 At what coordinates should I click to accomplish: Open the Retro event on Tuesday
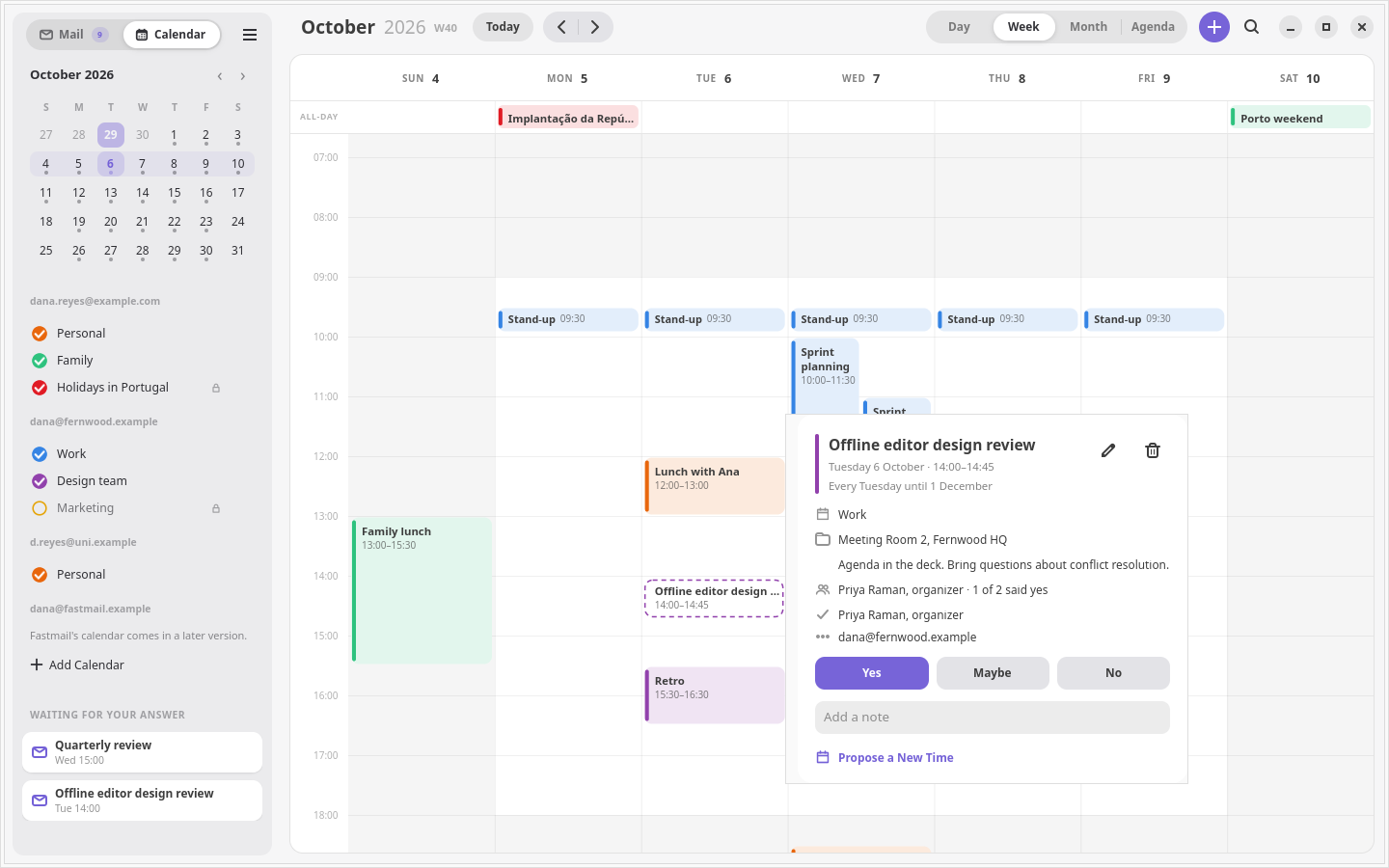715,695
